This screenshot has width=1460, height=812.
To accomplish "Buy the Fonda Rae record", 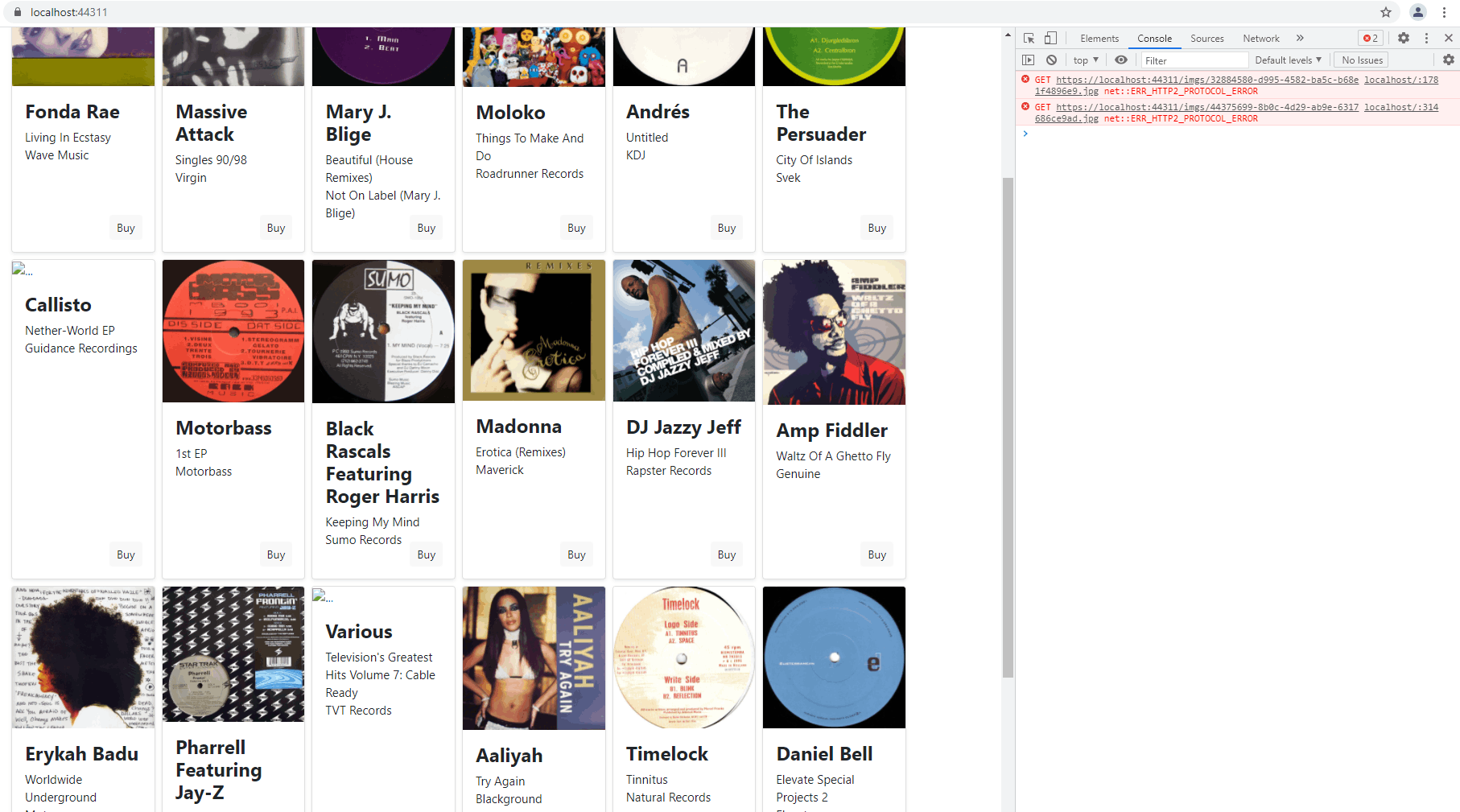I will [x=126, y=228].
